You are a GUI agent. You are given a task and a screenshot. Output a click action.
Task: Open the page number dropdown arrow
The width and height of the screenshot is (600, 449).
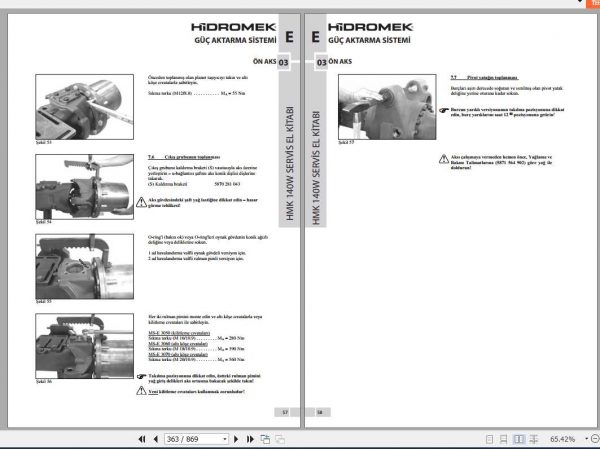tap(225, 439)
